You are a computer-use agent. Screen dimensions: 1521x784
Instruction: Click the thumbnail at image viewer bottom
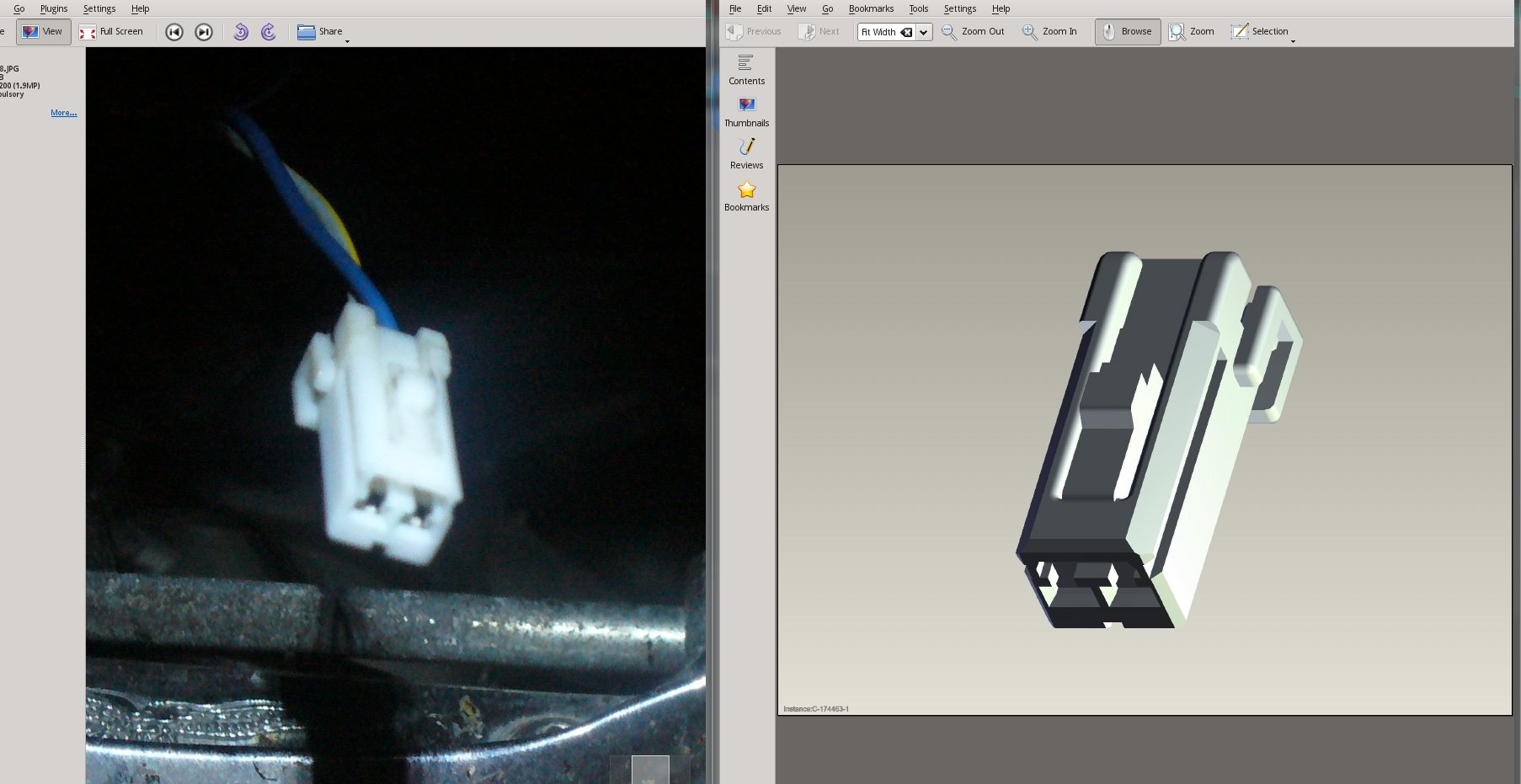point(650,770)
